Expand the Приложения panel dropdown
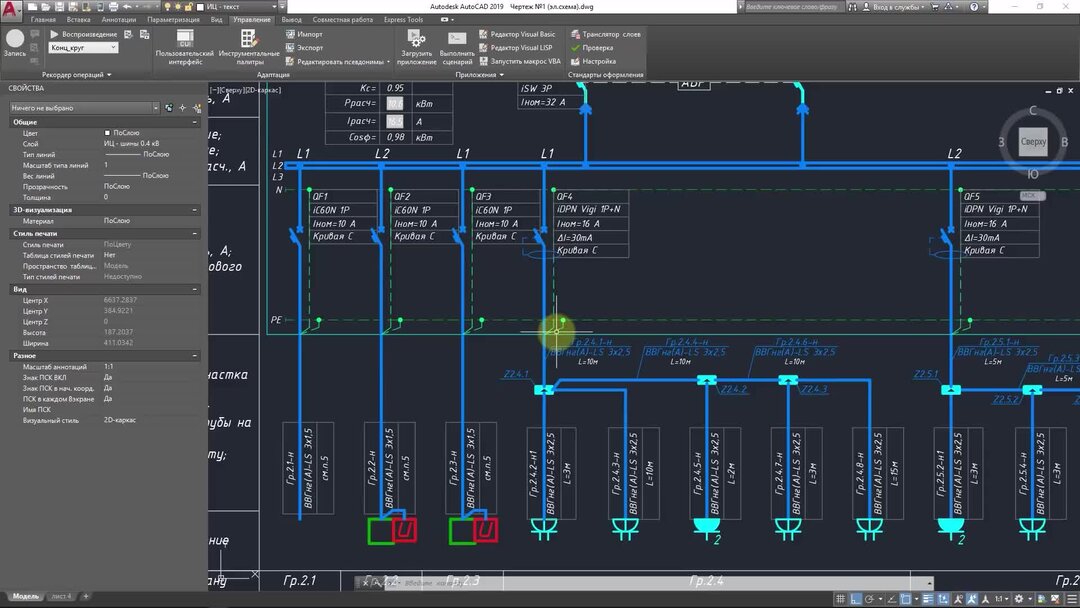1080x608 pixels. (x=479, y=74)
